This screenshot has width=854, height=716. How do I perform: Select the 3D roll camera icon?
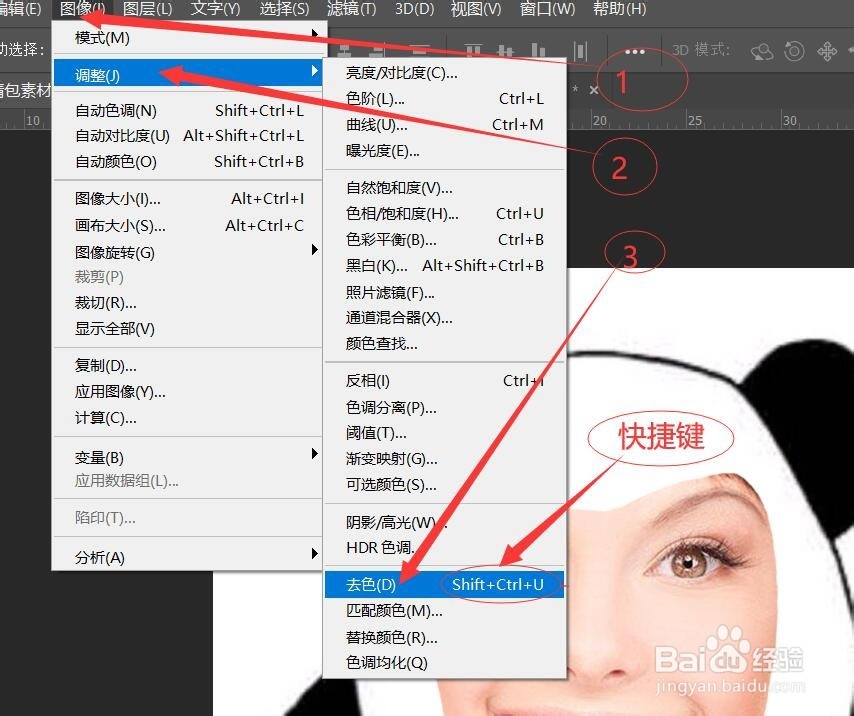(794, 51)
